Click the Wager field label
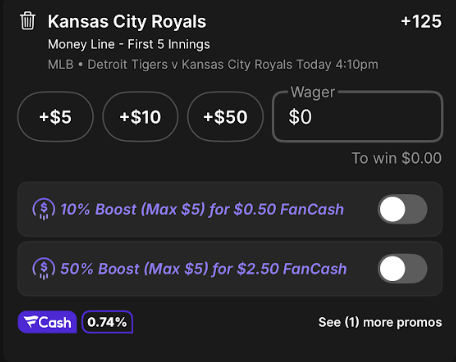Screen dimensions: 456x362 313,92
